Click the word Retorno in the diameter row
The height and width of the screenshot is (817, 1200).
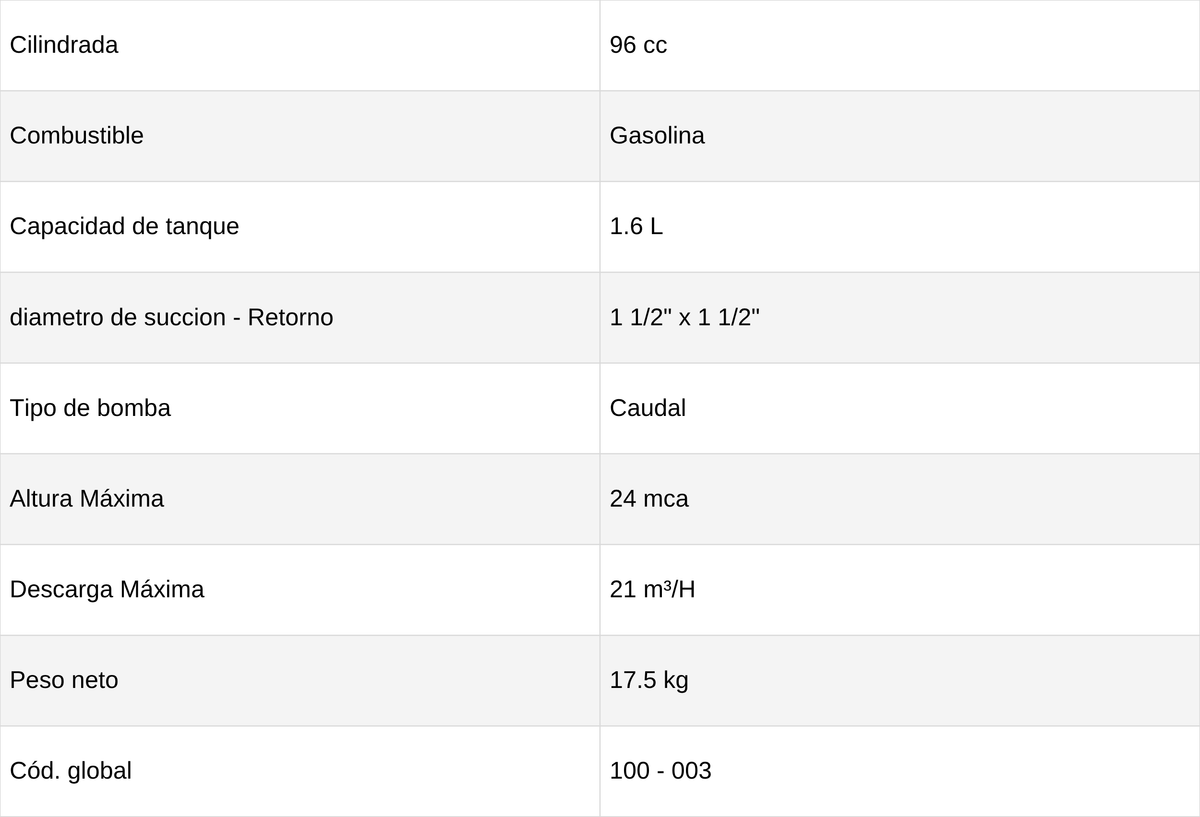[290, 317]
